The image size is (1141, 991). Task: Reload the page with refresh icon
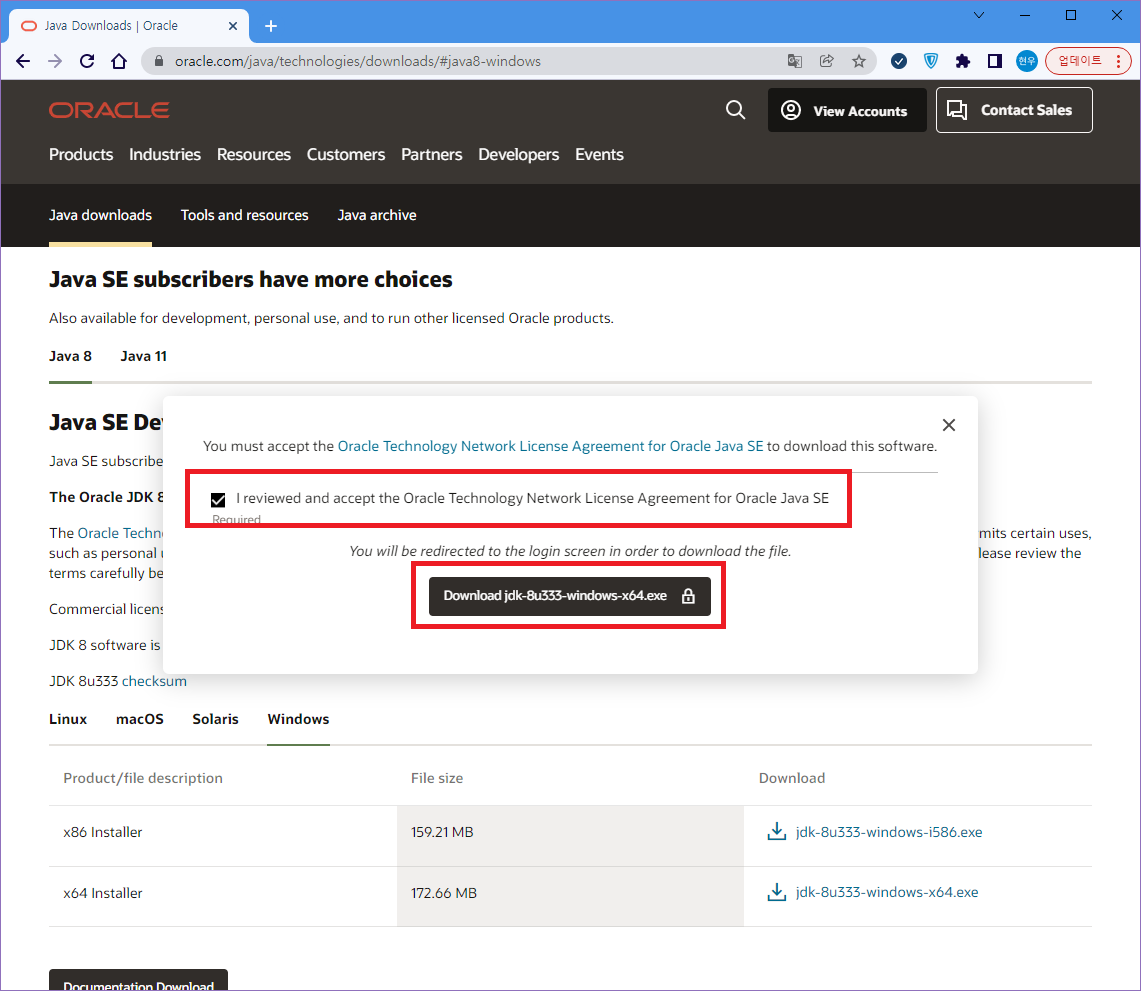(87, 61)
